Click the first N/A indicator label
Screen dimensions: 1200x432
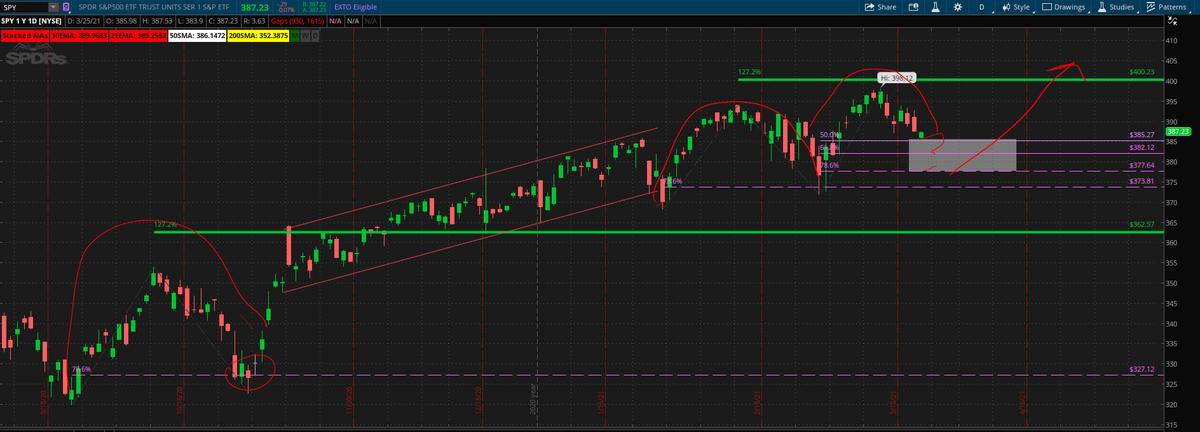[335, 21]
